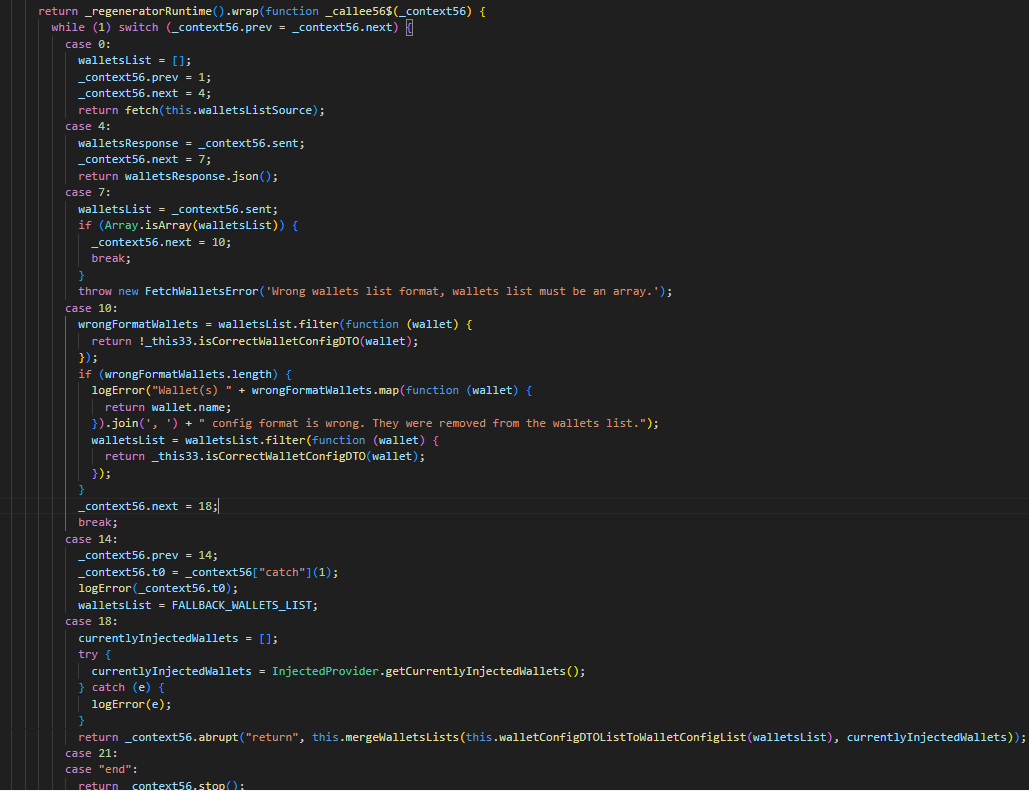Click the 'Wallet(s) ' string in logError call

(192, 391)
